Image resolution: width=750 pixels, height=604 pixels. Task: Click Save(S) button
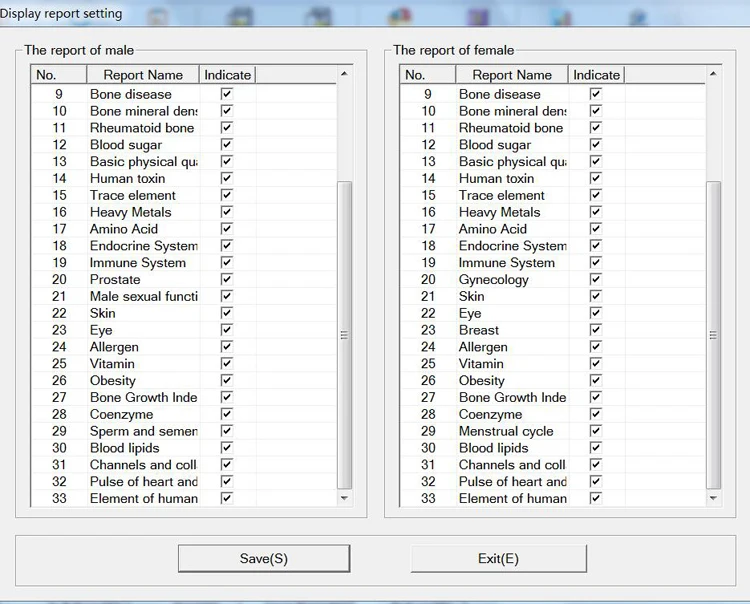(x=264, y=558)
